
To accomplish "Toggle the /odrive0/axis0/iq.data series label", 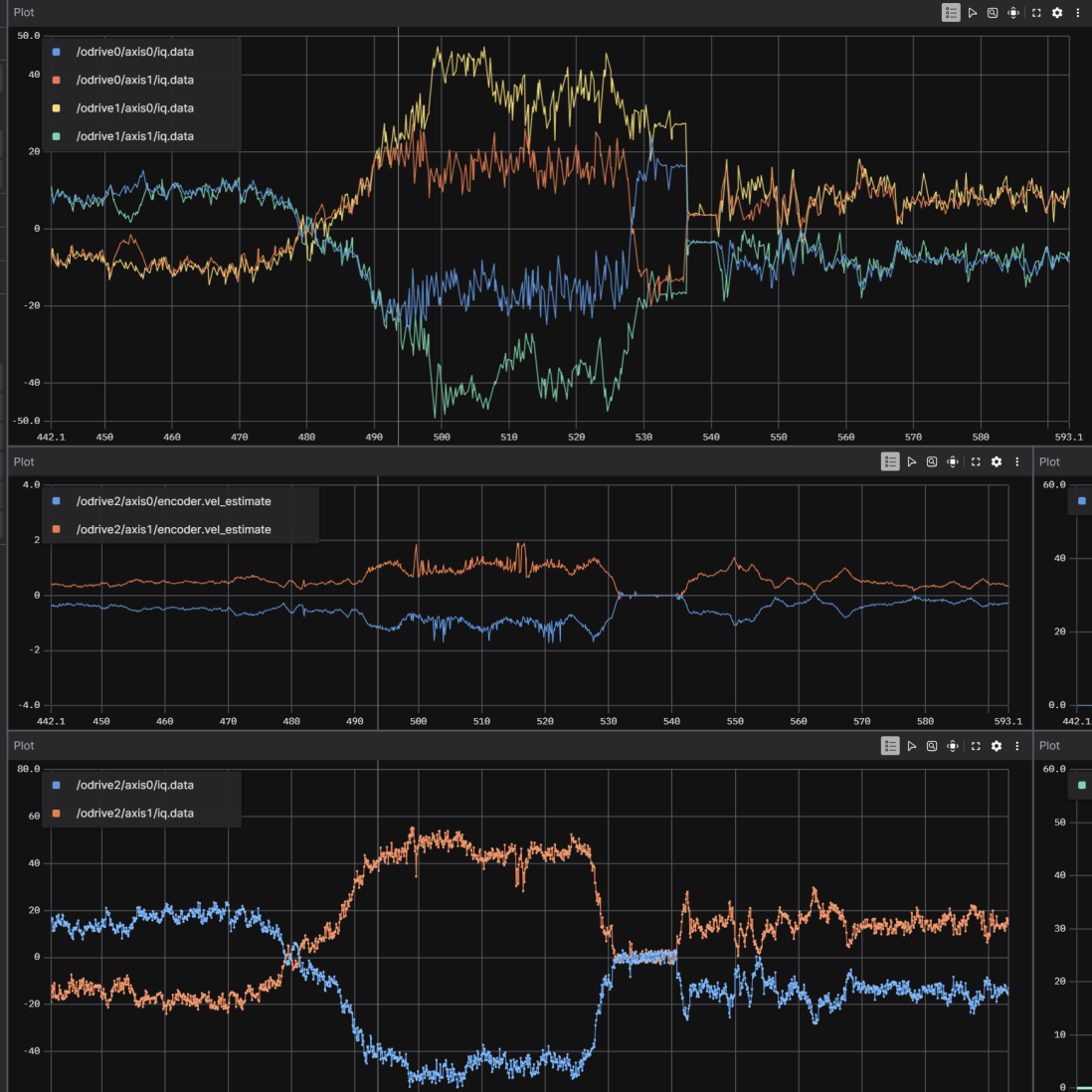I will pyautogui.click(x=135, y=53).
